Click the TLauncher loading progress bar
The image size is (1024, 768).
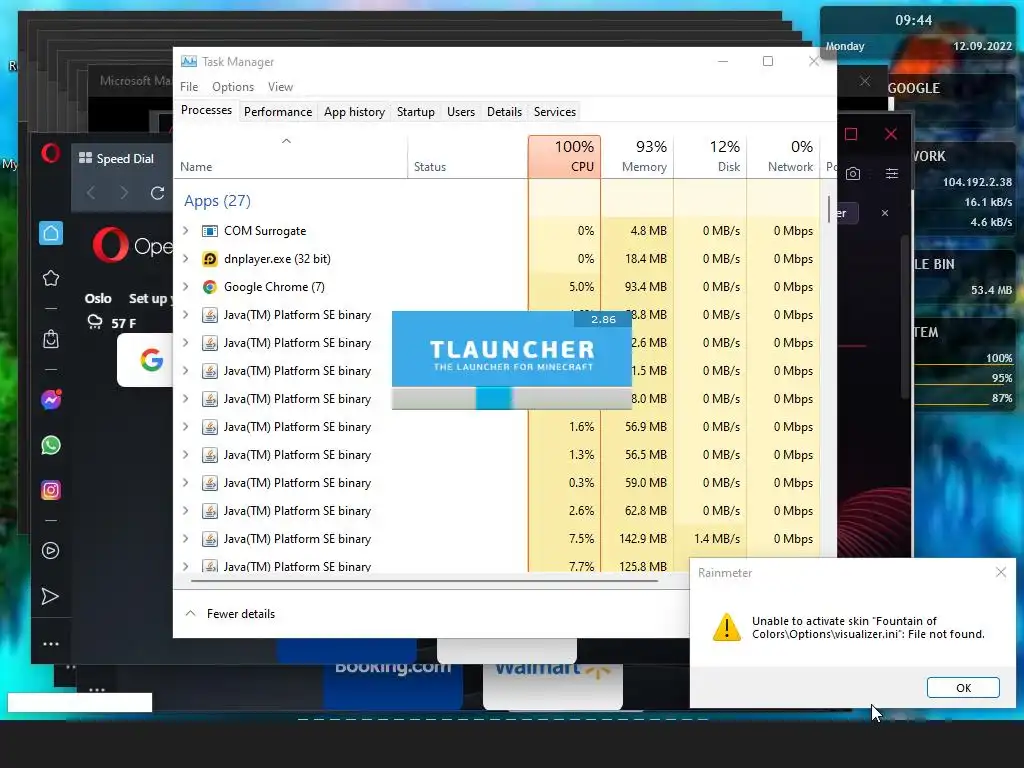click(x=512, y=398)
